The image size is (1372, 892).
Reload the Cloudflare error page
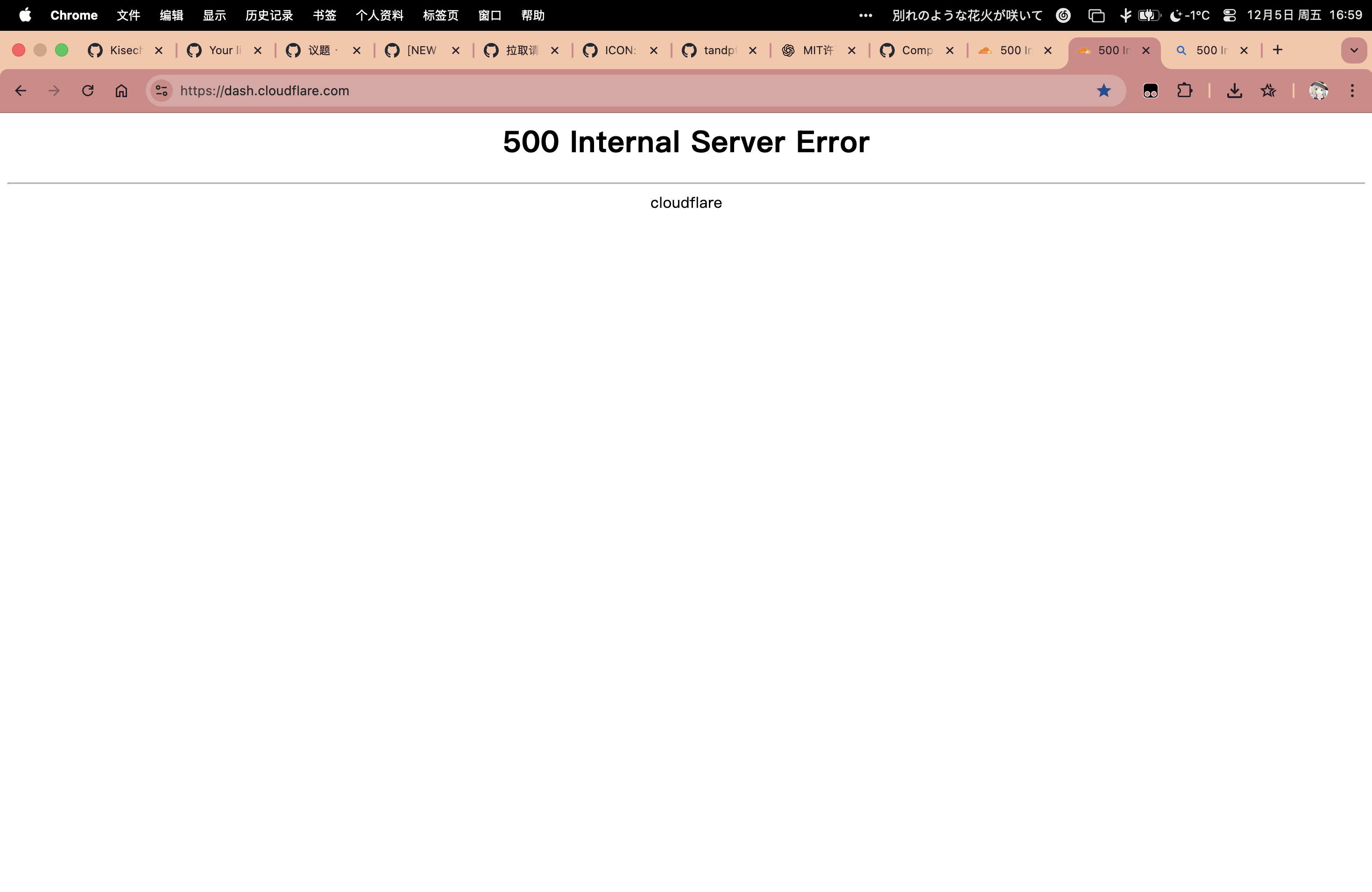pyautogui.click(x=88, y=91)
